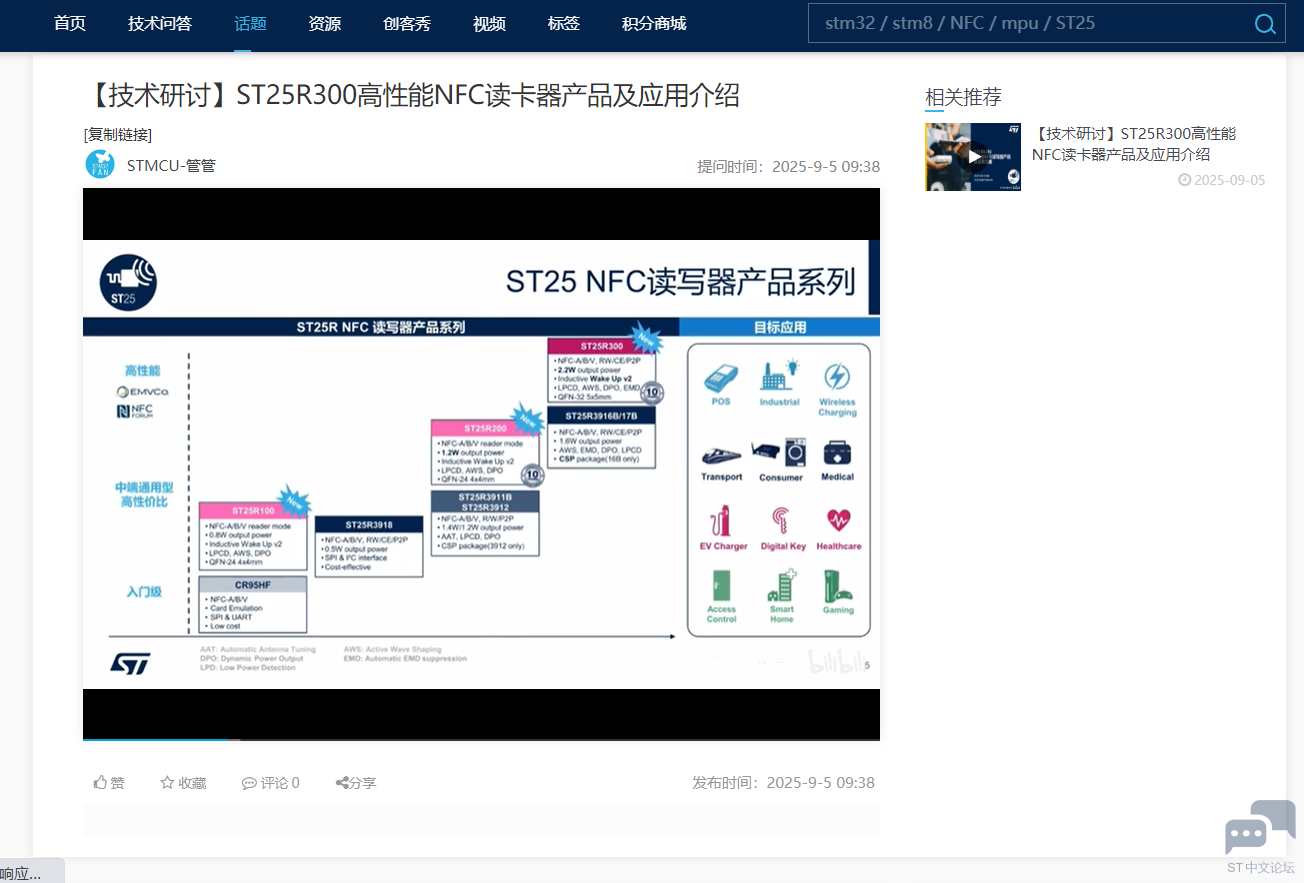
Task: Click the search magnifier icon
Action: pyautogui.click(x=1265, y=24)
